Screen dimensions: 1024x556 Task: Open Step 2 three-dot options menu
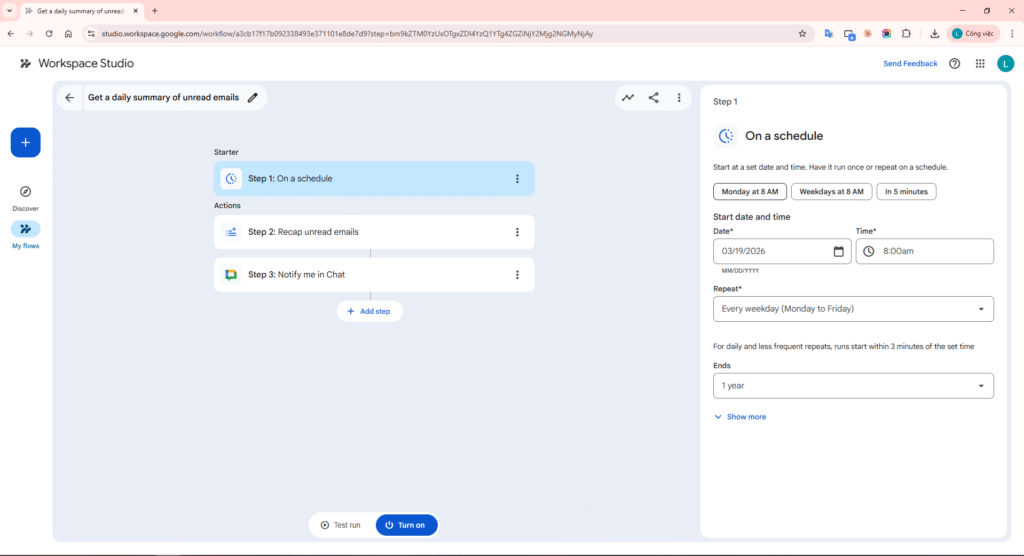coord(517,232)
